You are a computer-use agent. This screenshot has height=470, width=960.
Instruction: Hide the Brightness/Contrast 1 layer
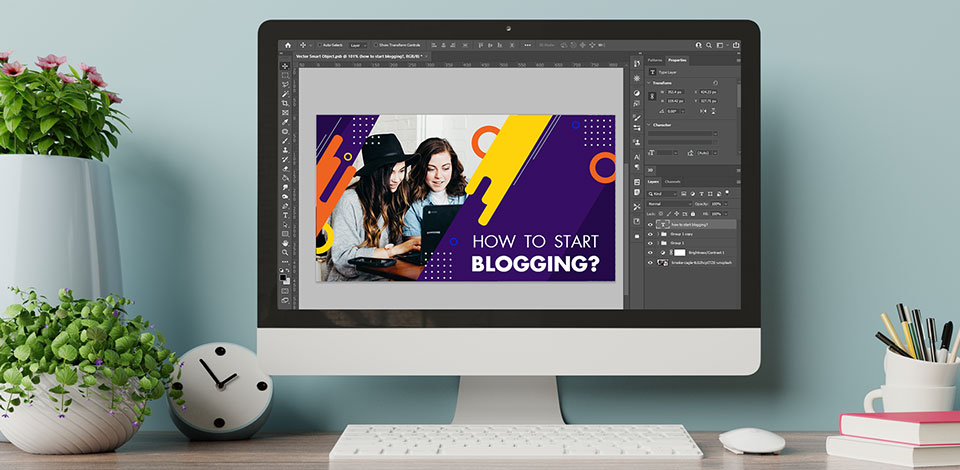[650, 253]
